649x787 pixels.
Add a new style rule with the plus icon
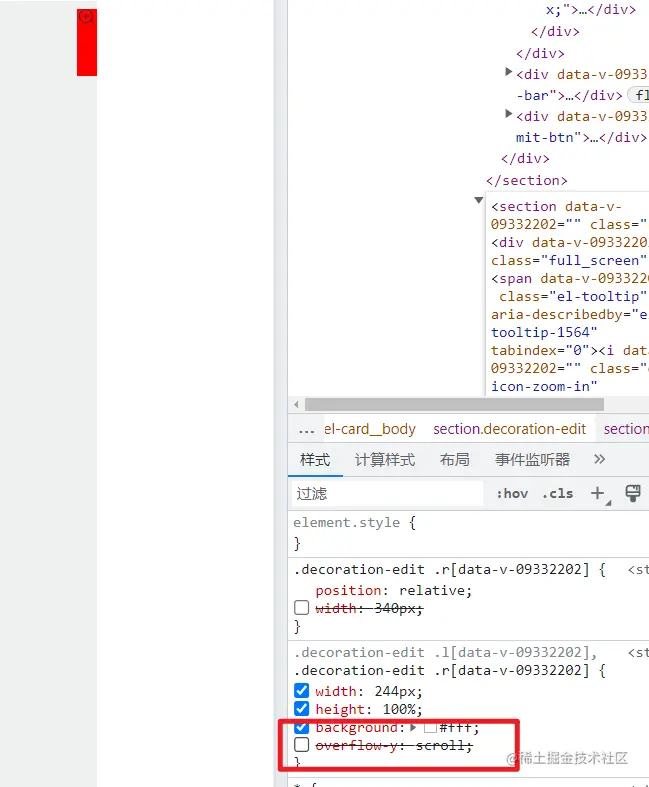597,493
